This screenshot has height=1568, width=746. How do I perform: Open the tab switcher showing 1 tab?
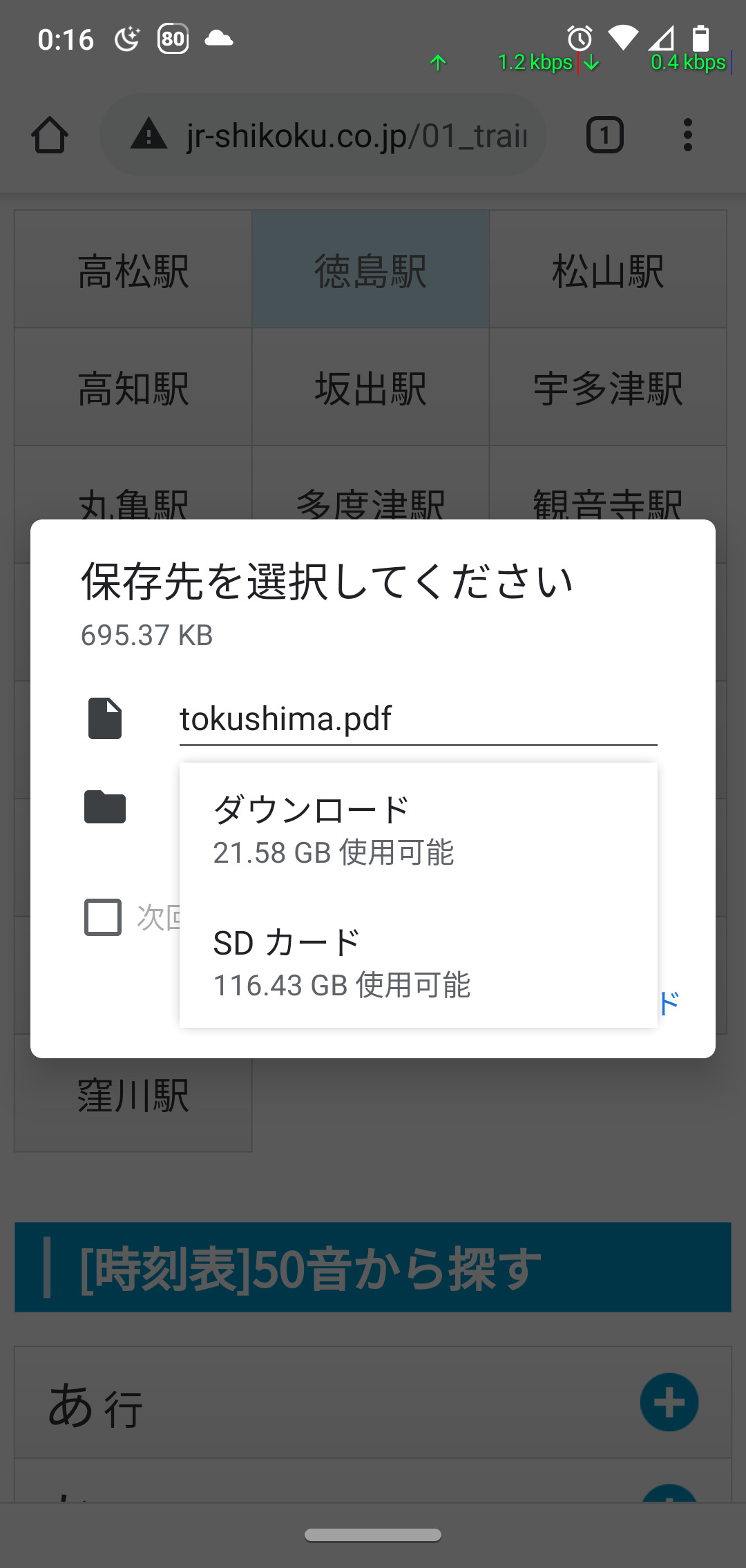(x=604, y=135)
